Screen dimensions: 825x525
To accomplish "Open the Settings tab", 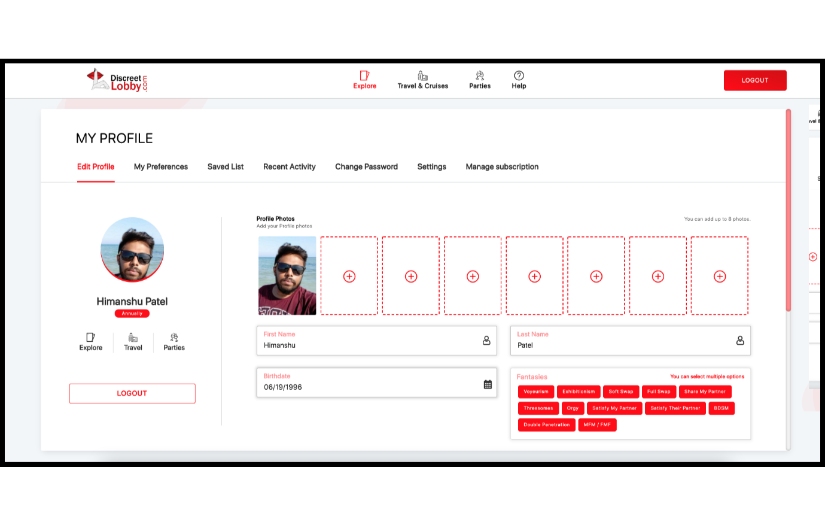I will click(x=431, y=167).
